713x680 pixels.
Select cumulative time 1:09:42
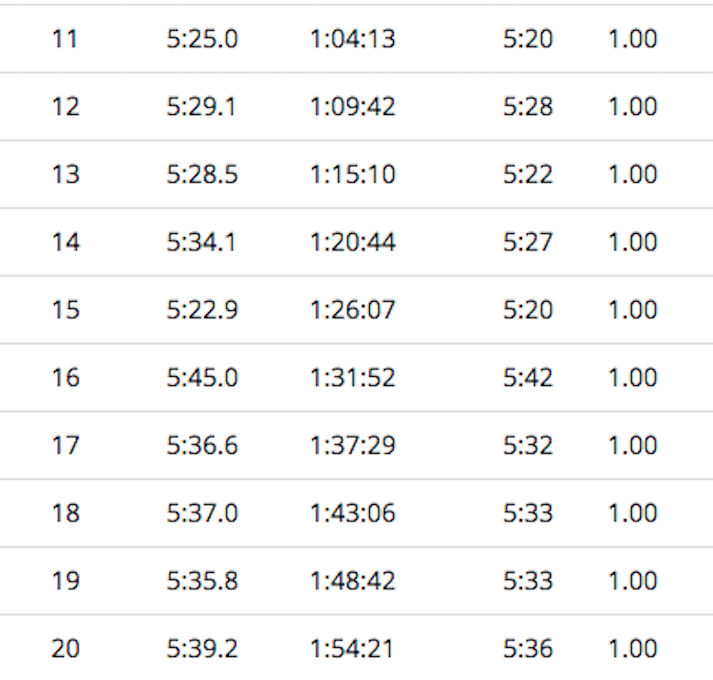click(353, 107)
